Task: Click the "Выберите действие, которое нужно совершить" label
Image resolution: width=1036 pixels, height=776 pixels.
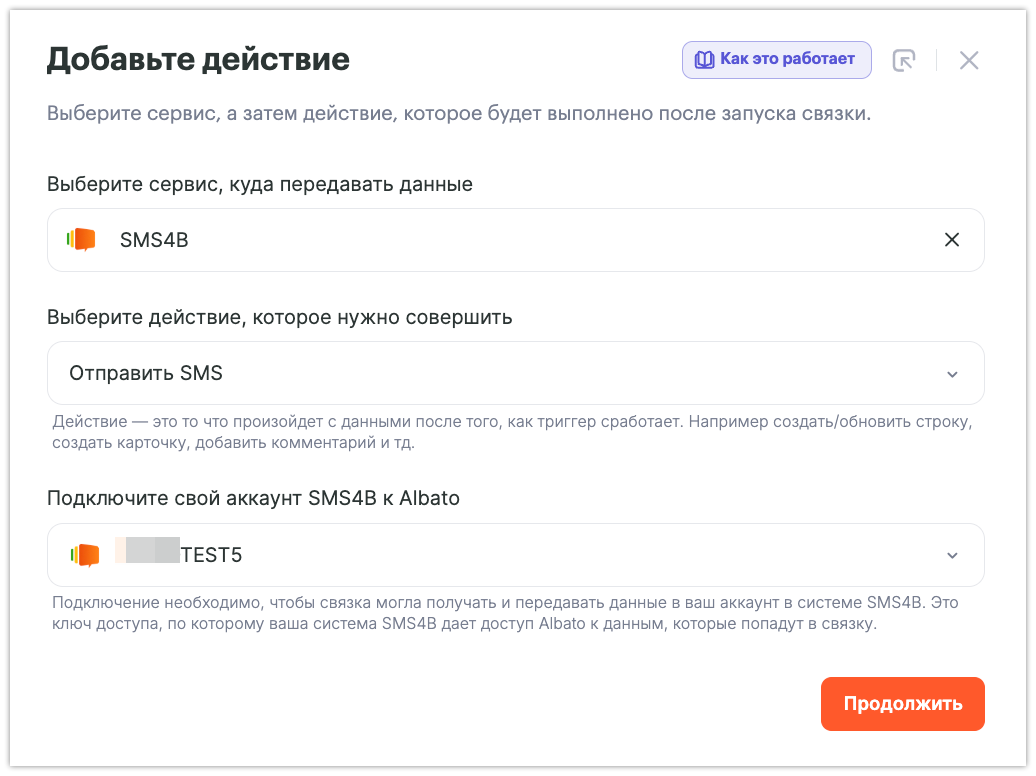Action: 279,317
